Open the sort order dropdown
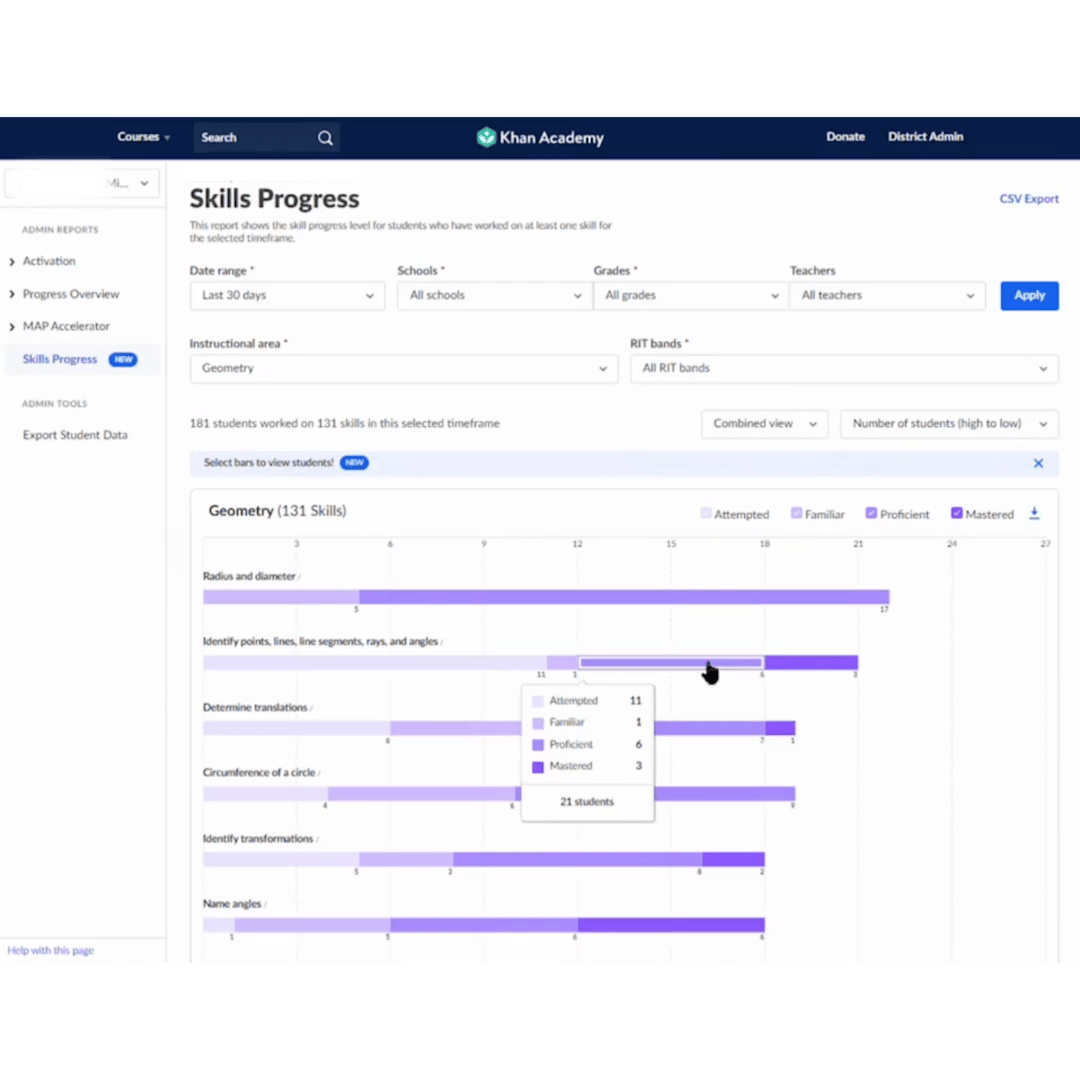Image resolution: width=1080 pixels, height=1080 pixels. (949, 424)
